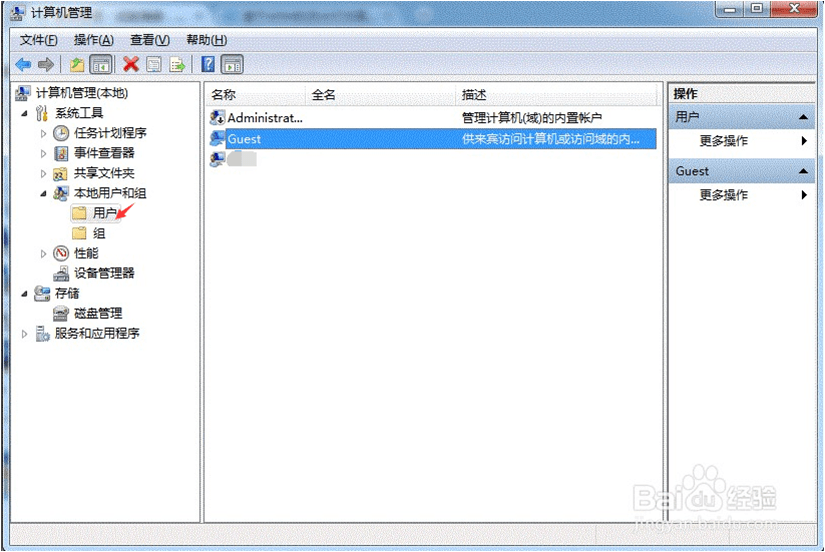Open Help via blue question mark icon
This screenshot has width=825, height=552.
(x=208, y=64)
